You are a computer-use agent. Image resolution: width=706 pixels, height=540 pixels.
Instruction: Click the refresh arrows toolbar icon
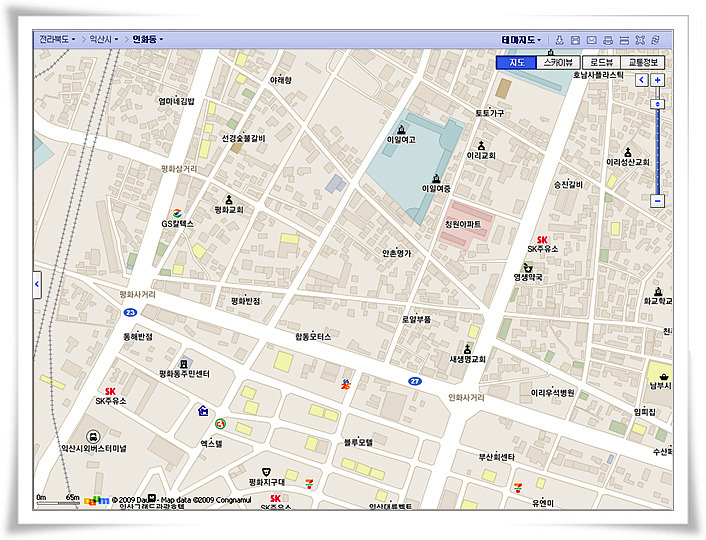pyautogui.click(x=656, y=40)
